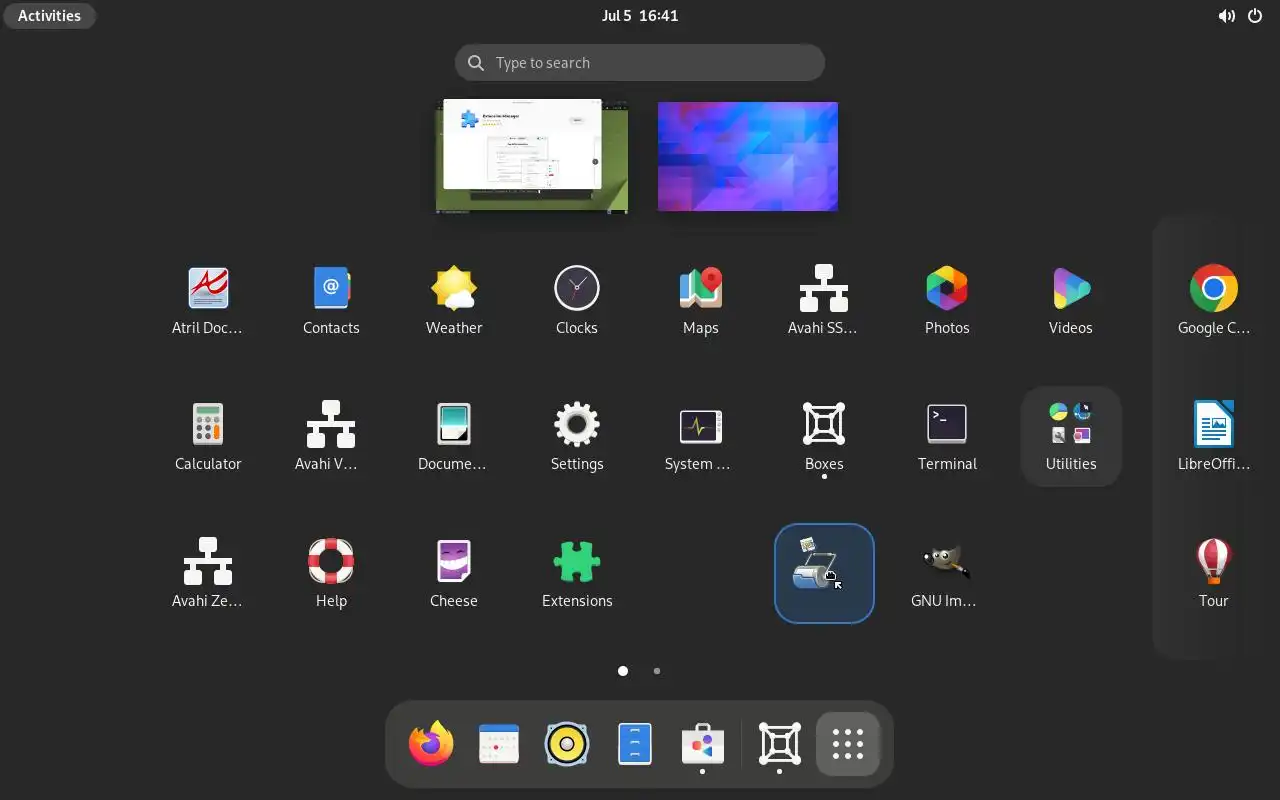This screenshot has height=800, width=1280.
Task: Open Software store from the dock
Action: coord(703,744)
